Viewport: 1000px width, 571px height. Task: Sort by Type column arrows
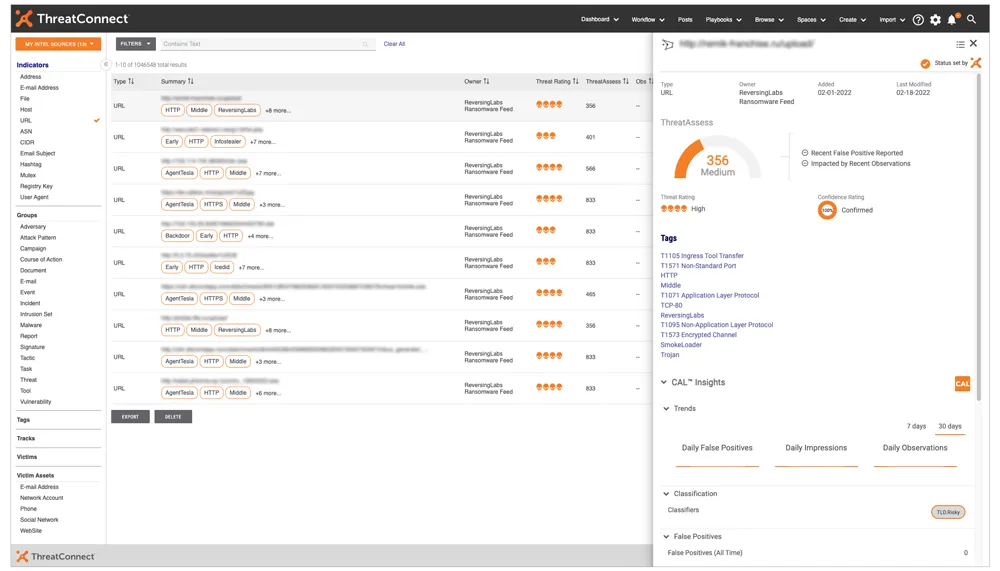pyautogui.click(x=131, y=82)
